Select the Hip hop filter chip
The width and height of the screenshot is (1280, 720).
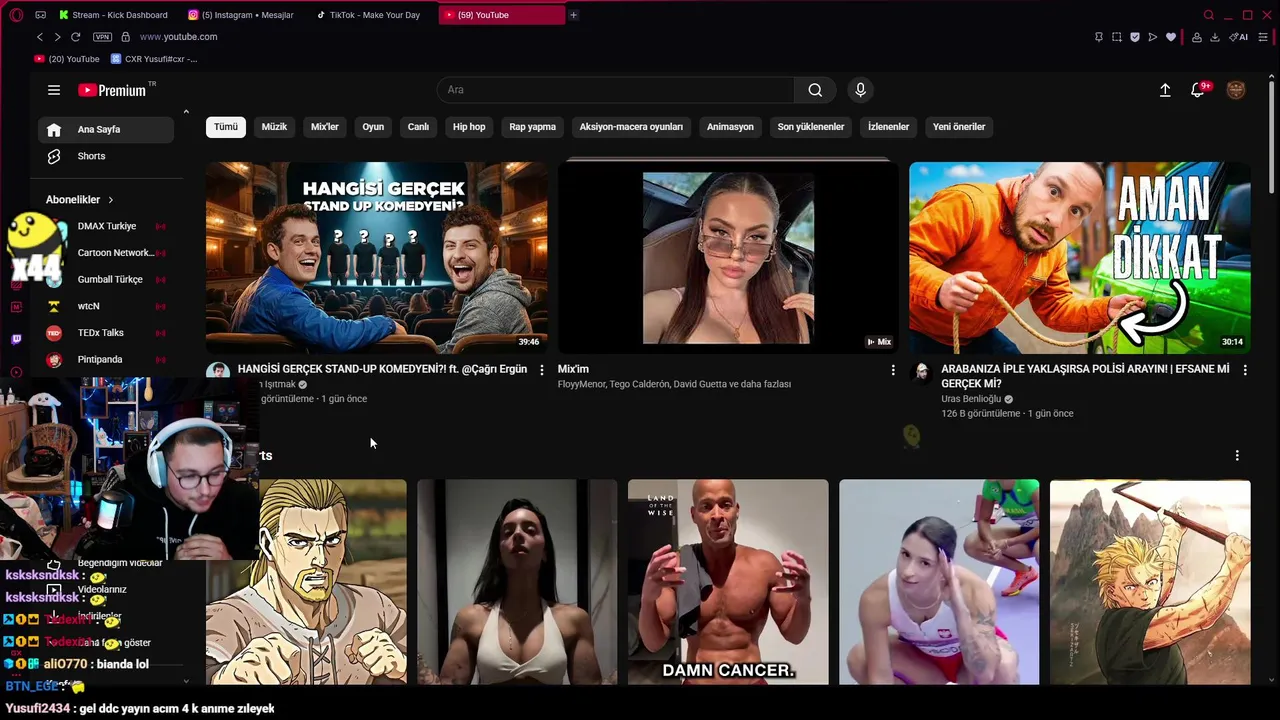(x=469, y=127)
